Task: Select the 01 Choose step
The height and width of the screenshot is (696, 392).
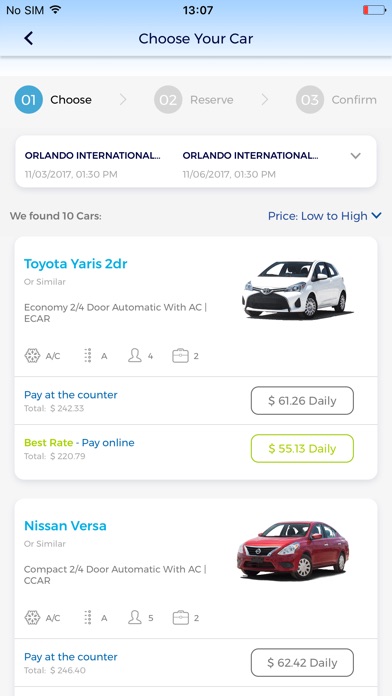Action: [x=53, y=100]
